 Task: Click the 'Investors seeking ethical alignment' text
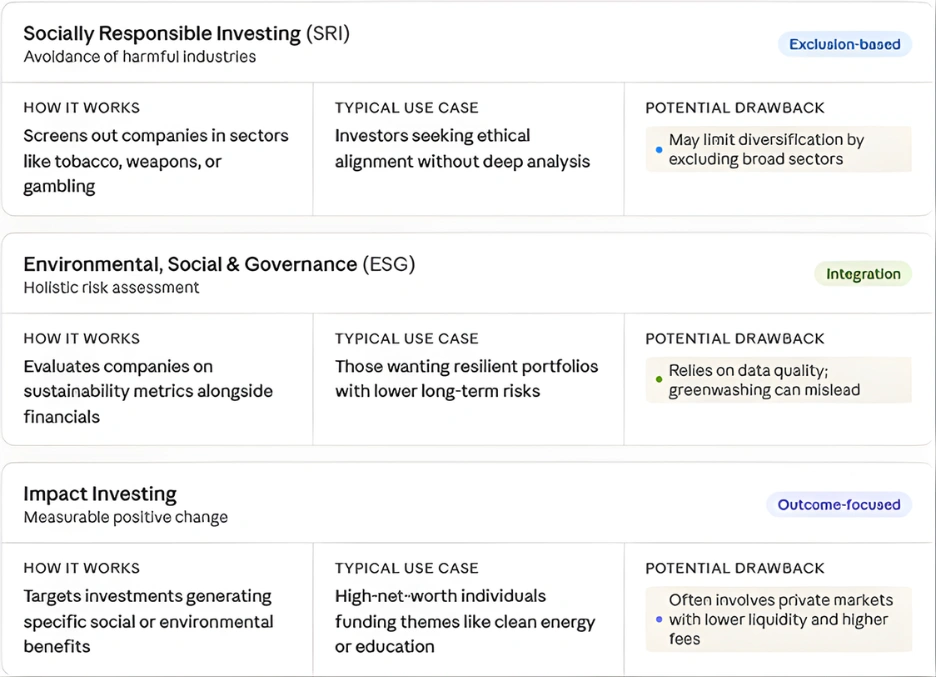click(462, 149)
